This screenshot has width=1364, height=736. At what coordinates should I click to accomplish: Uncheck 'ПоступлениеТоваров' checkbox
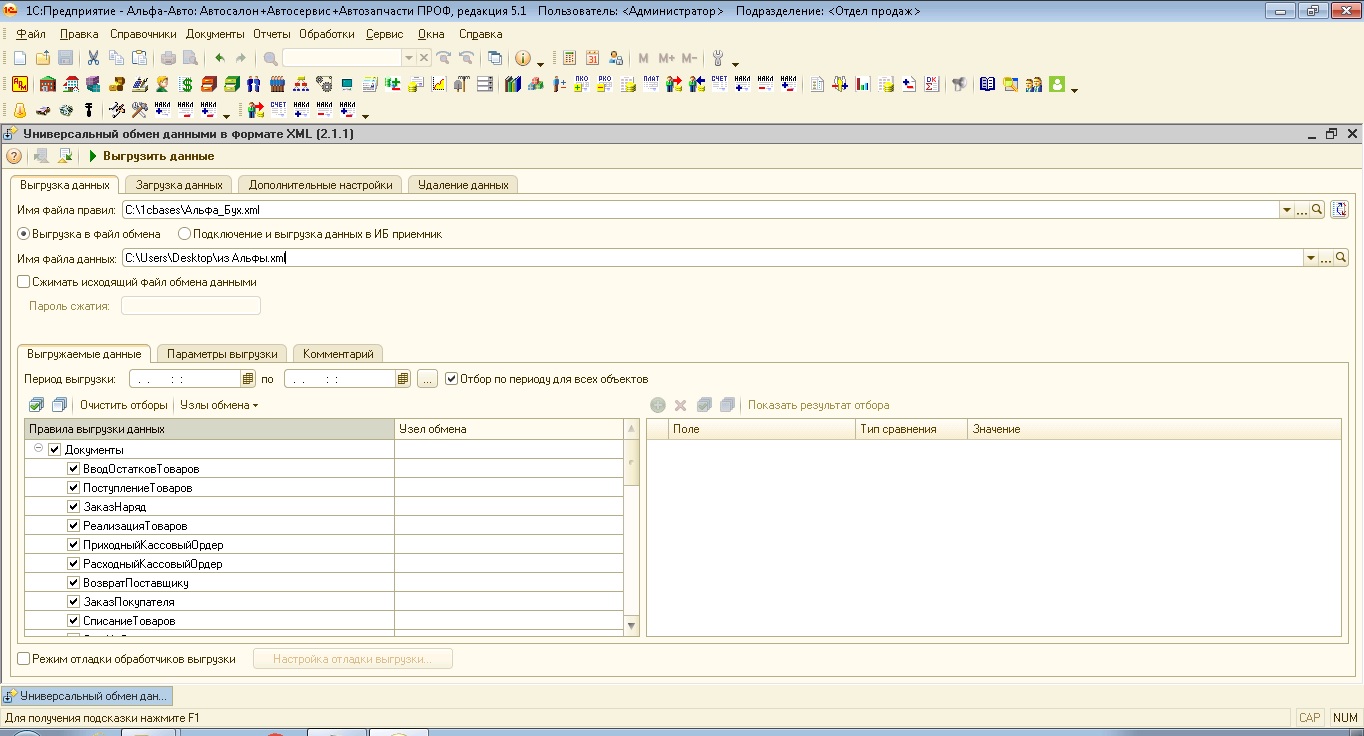tap(73, 488)
